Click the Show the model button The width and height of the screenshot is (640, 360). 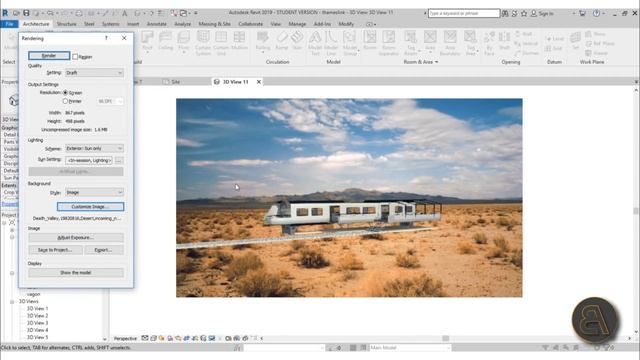(x=76, y=273)
